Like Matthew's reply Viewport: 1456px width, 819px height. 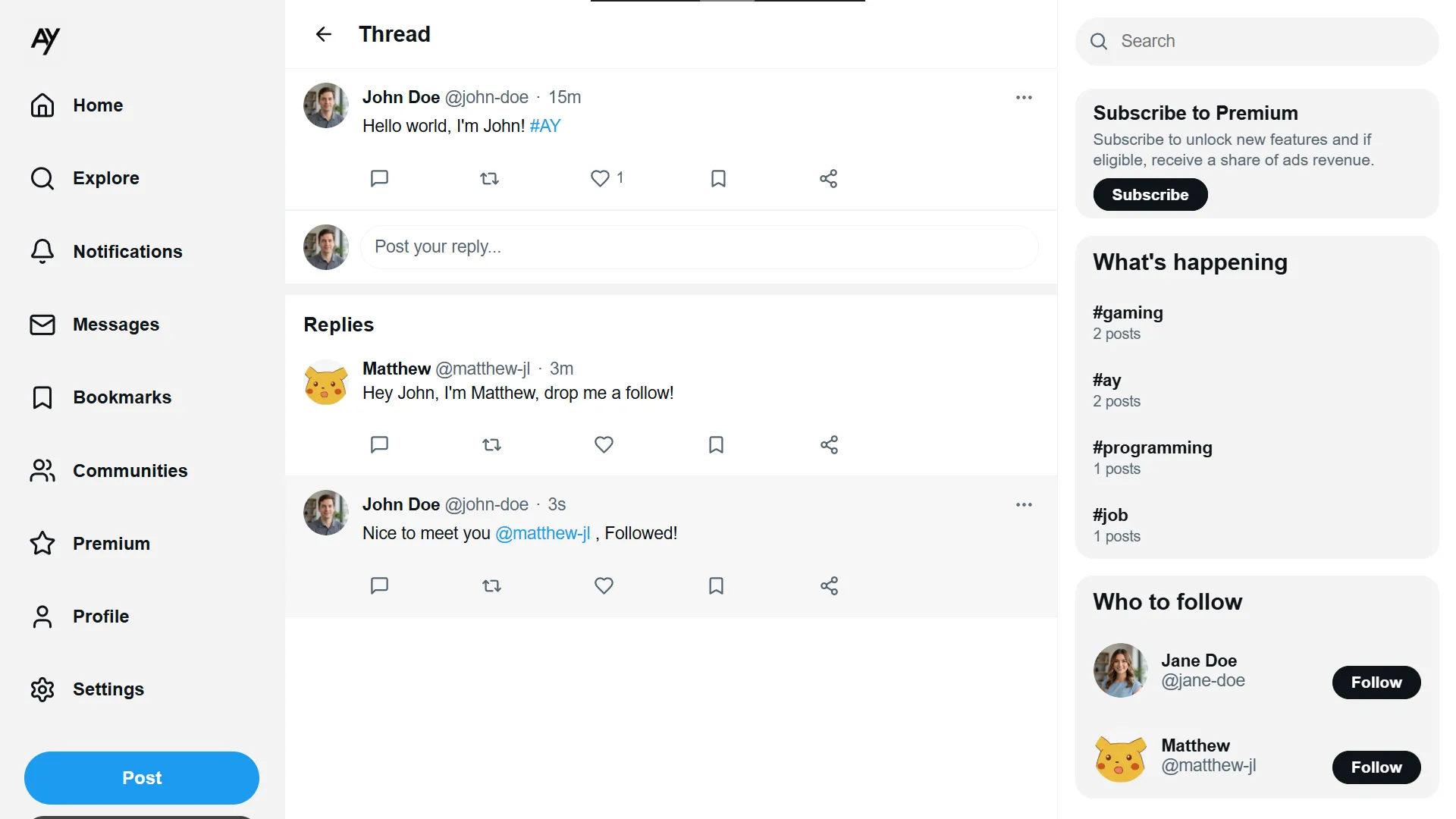[604, 444]
